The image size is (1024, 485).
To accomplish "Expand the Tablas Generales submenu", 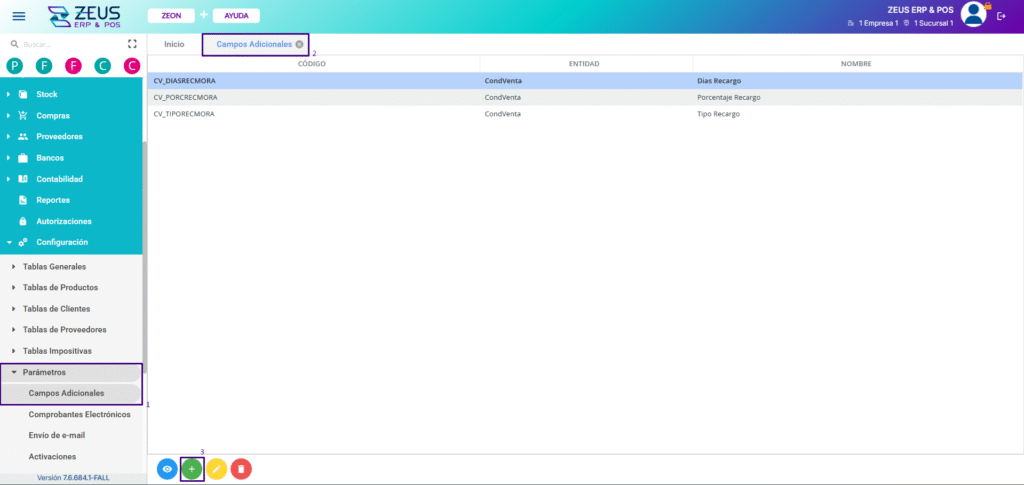I will point(54,266).
